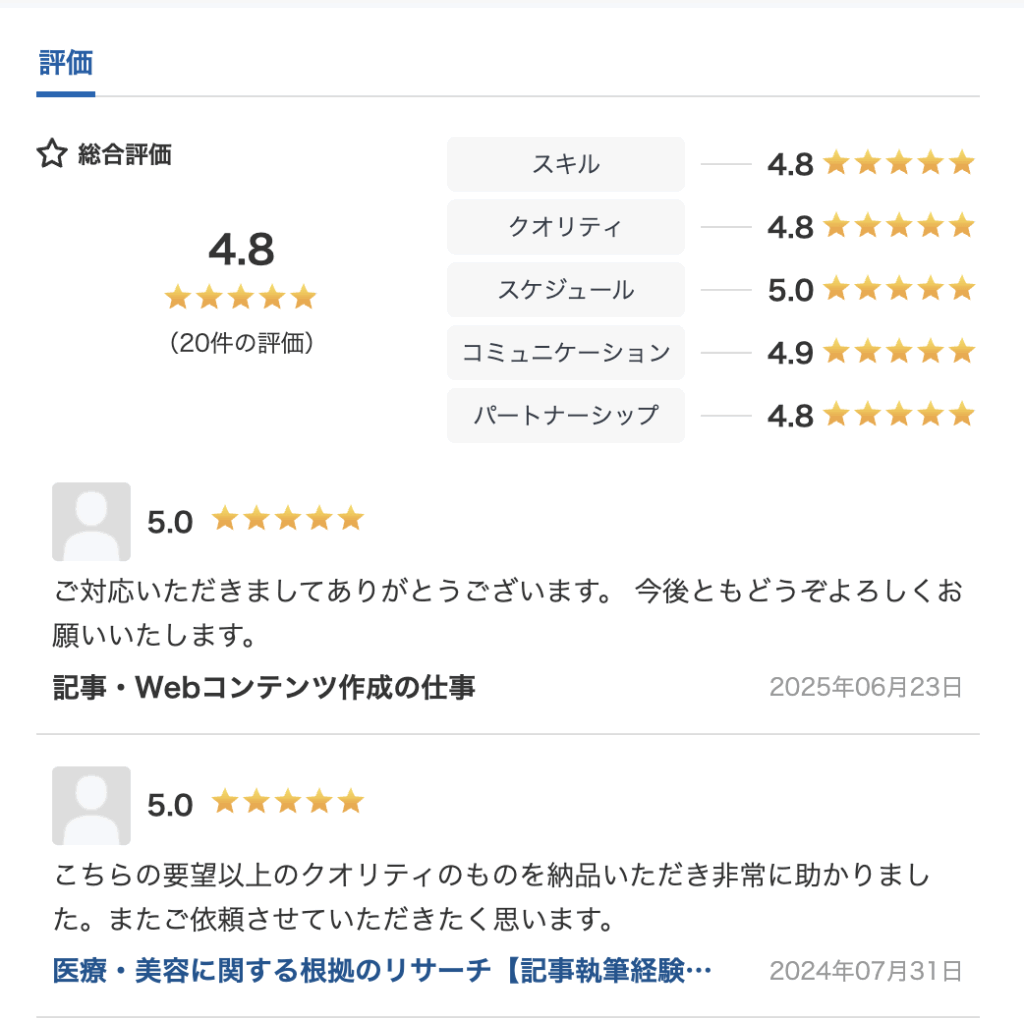Open the 医療・美容に関する根拠のリサーチ job link
1024x1022 pixels.
(382, 971)
